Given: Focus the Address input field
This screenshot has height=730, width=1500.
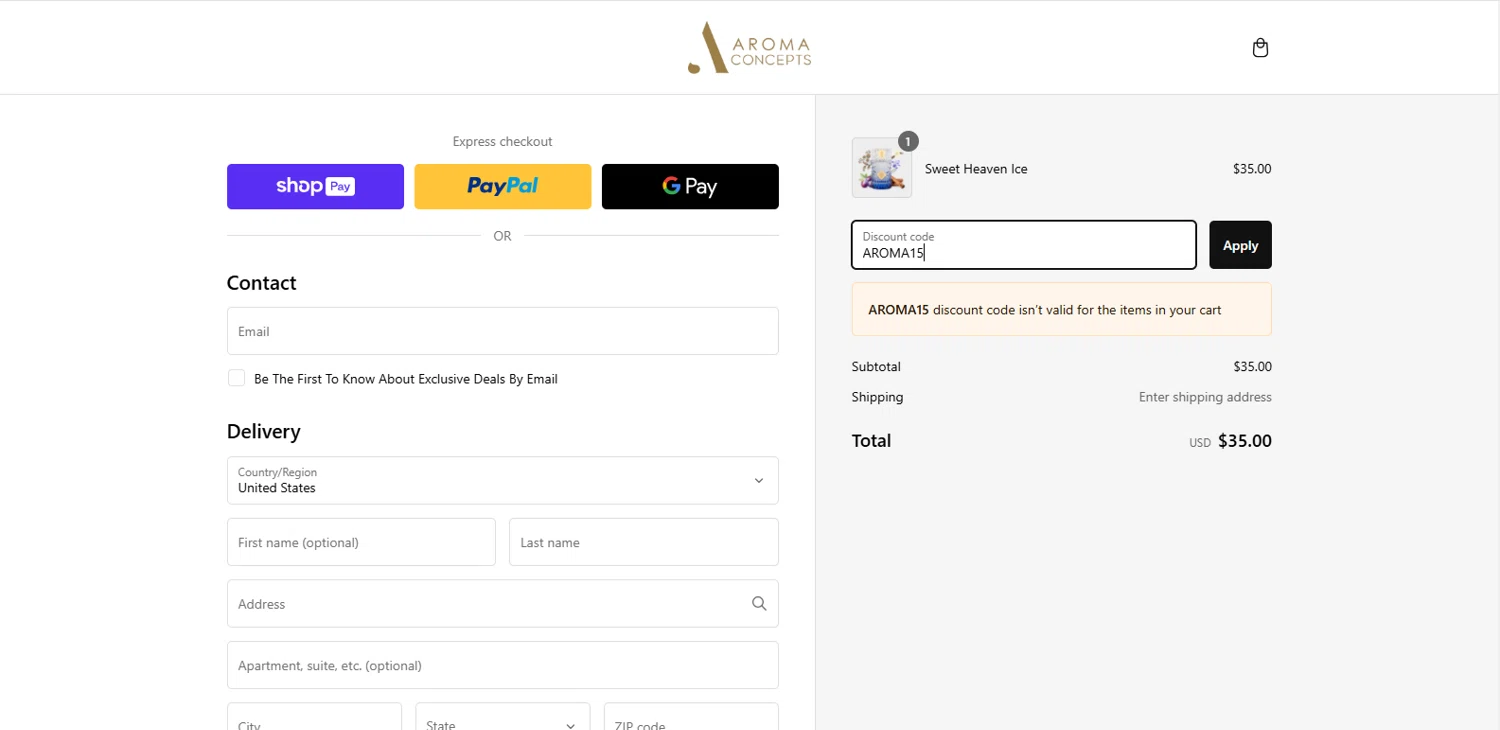Looking at the screenshot, I should coord(503,604).
